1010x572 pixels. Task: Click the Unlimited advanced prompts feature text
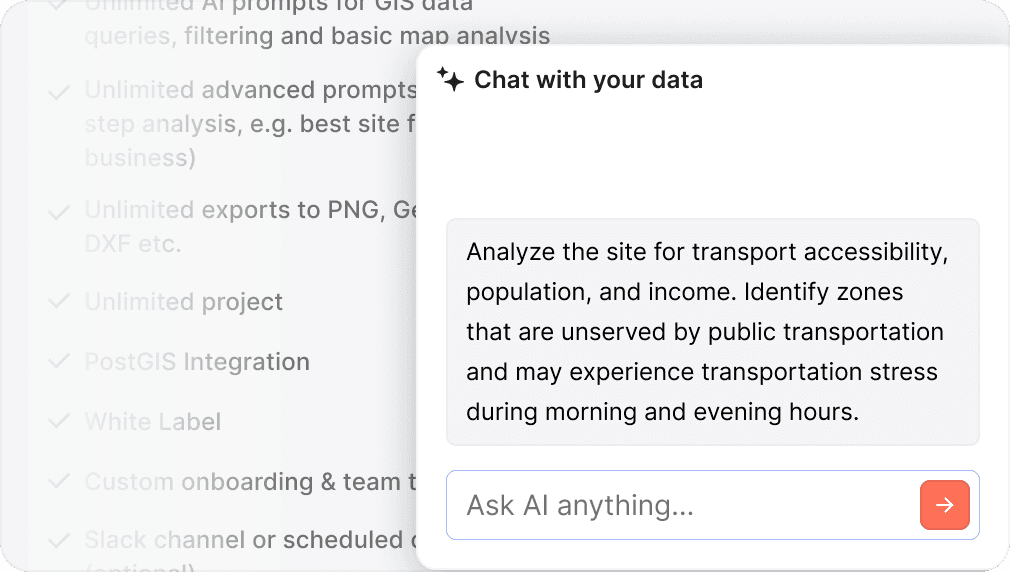250,90
